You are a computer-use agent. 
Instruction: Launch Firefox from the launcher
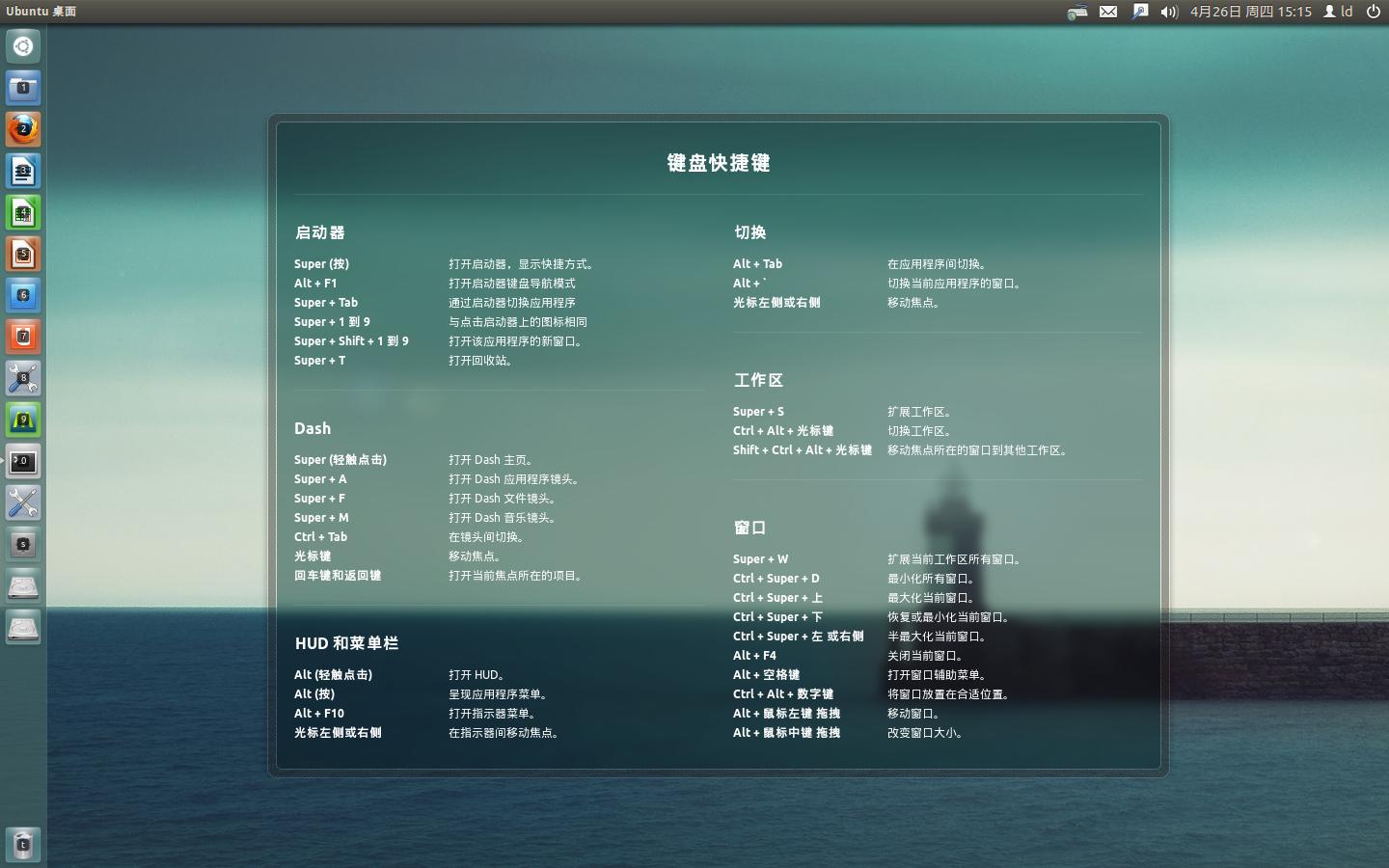point(23,129)
